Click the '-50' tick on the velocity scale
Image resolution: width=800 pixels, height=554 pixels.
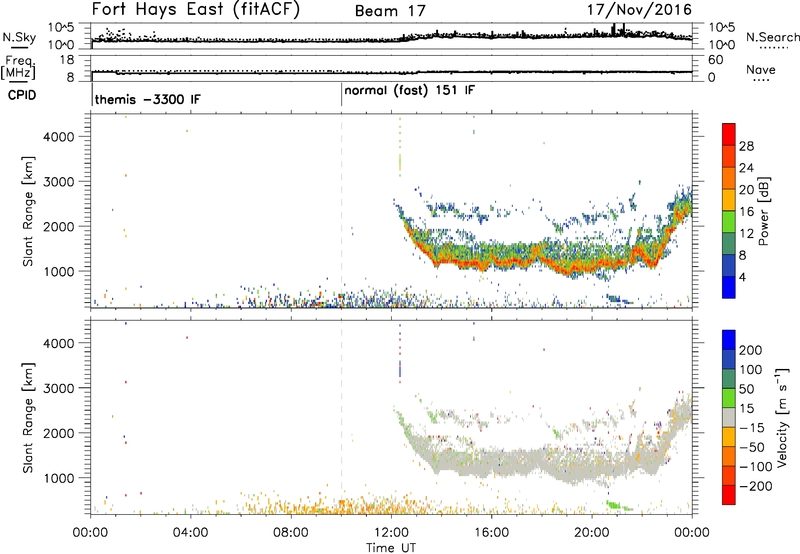click(751, 447)
